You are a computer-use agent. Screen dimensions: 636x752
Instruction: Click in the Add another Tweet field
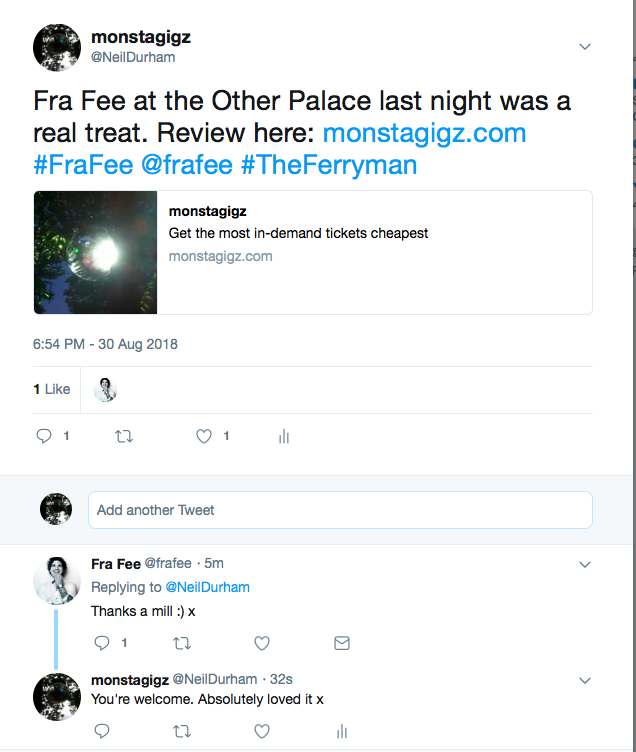(340, 510)
